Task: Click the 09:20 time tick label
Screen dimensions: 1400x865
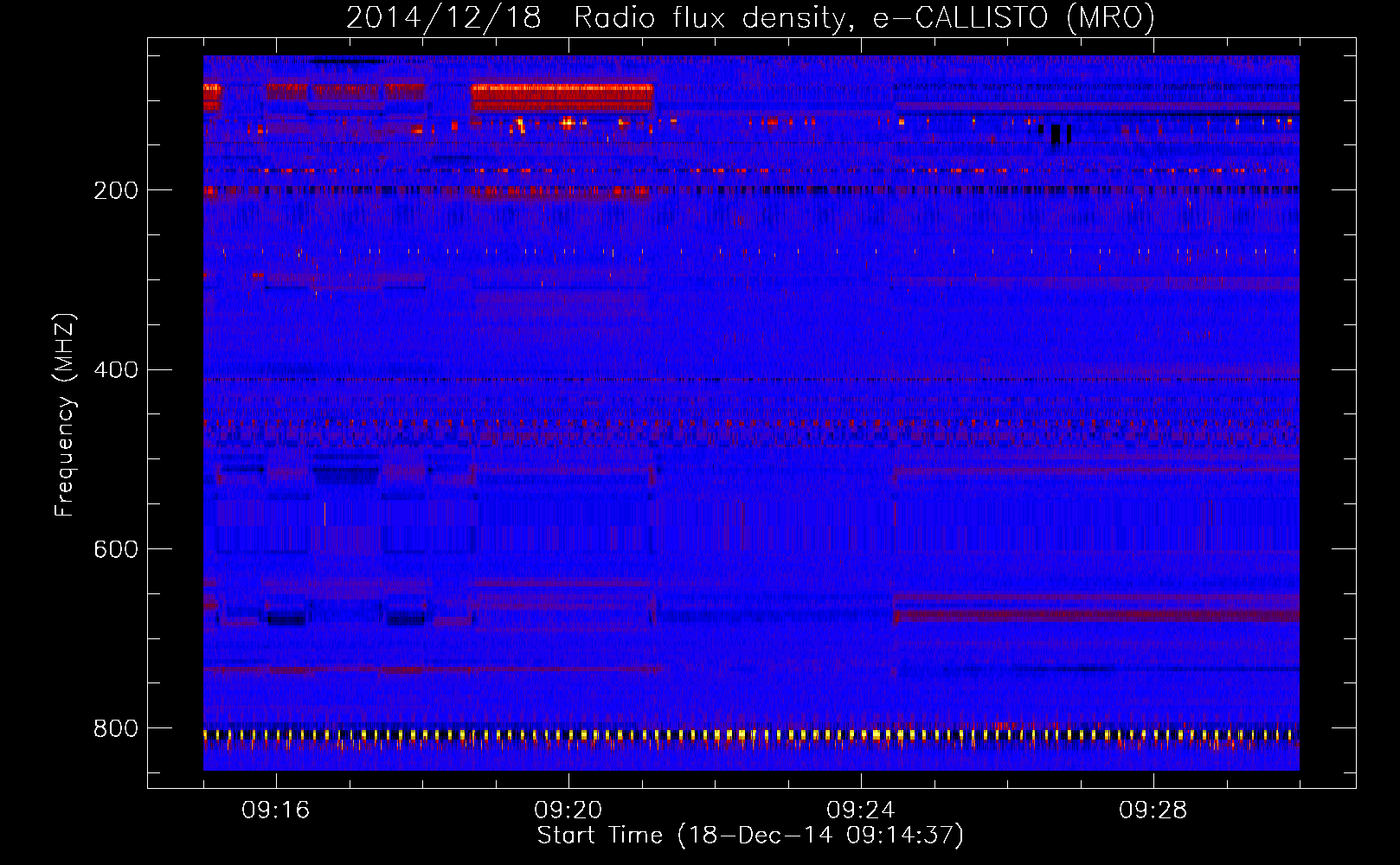Action: point(568,811)
